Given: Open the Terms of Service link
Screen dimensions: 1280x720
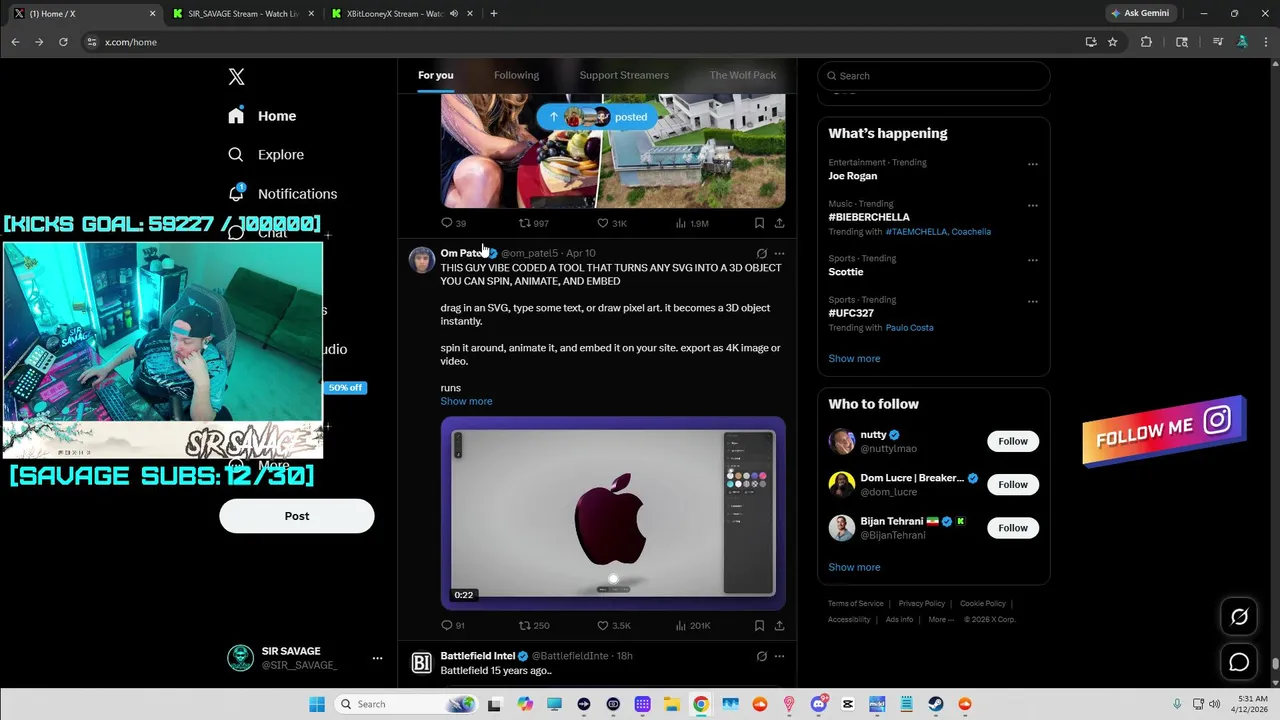Looking at the screenshot, I should click(856, 603).
